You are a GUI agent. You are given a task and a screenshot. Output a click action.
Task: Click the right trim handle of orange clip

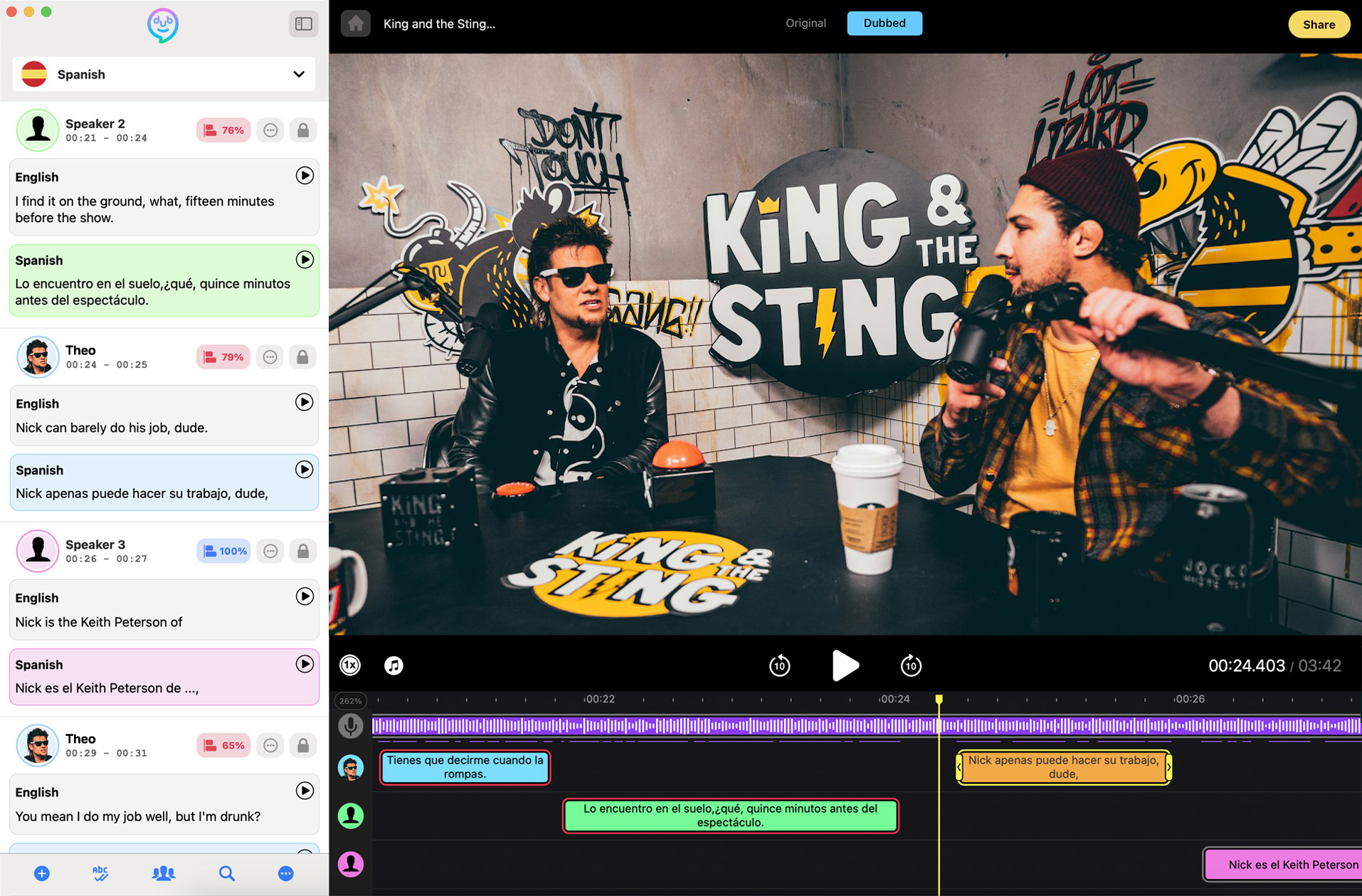click(x=1168, y=767)
